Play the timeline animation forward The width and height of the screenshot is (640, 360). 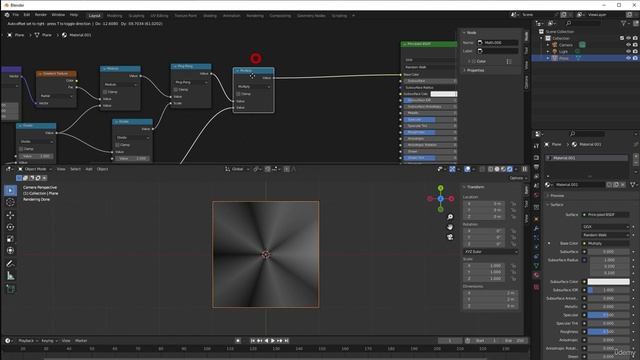(273, 340)
